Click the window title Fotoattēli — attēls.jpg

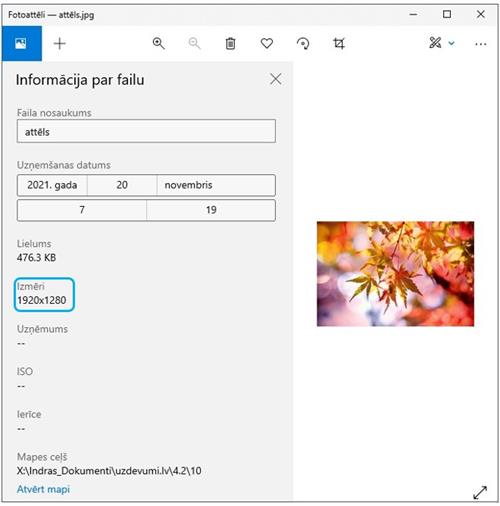[x=51, y=15]
